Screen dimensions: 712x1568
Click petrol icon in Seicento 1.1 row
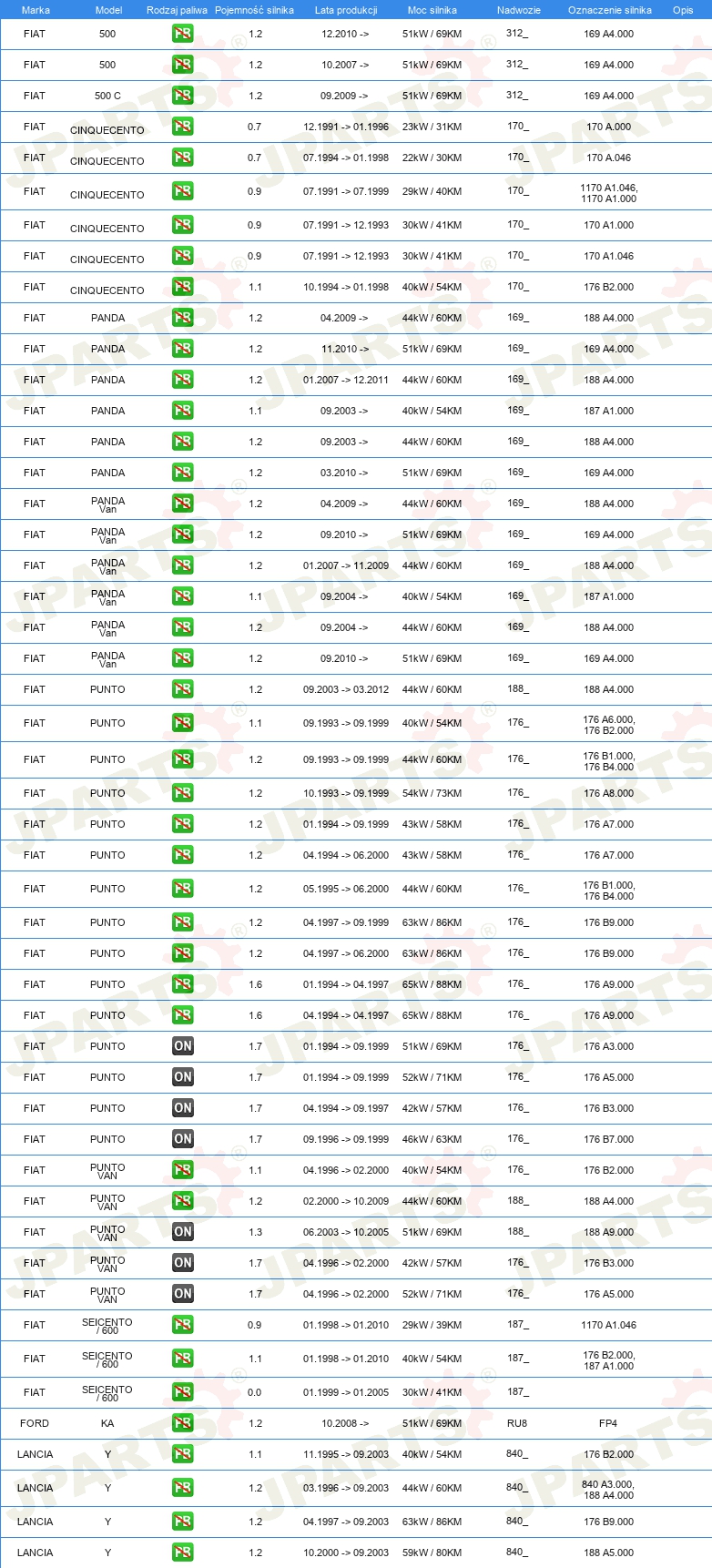click(x=183, y=1359)
